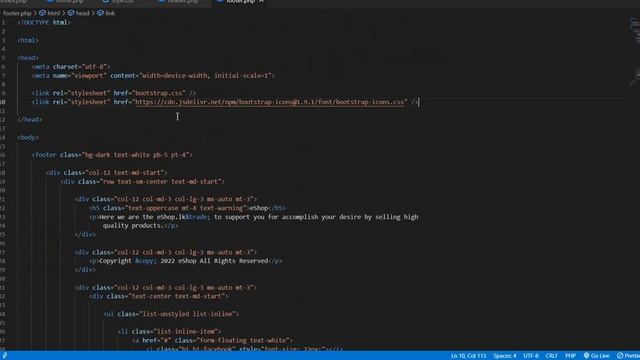
Task: Close the footer.php editor tab
Action: pos(261,2)
